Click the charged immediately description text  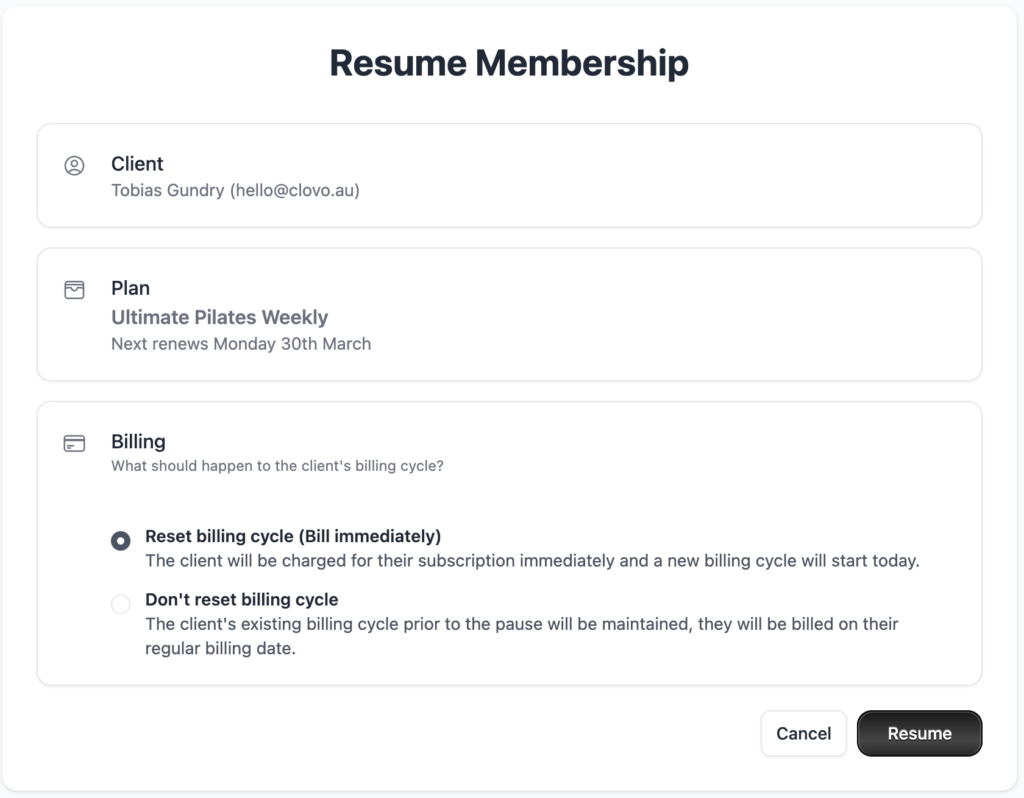pyautogui.click(x=531, y=561)
